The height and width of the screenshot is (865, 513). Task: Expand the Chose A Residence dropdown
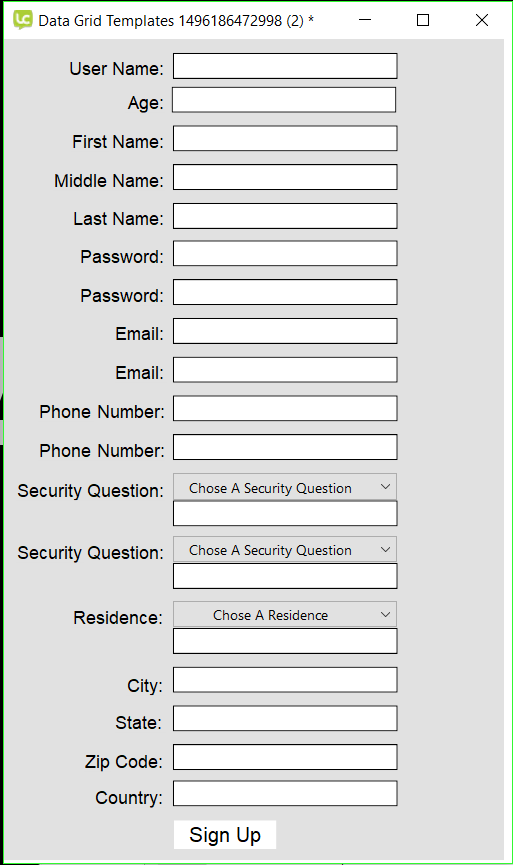coord(285,614)
